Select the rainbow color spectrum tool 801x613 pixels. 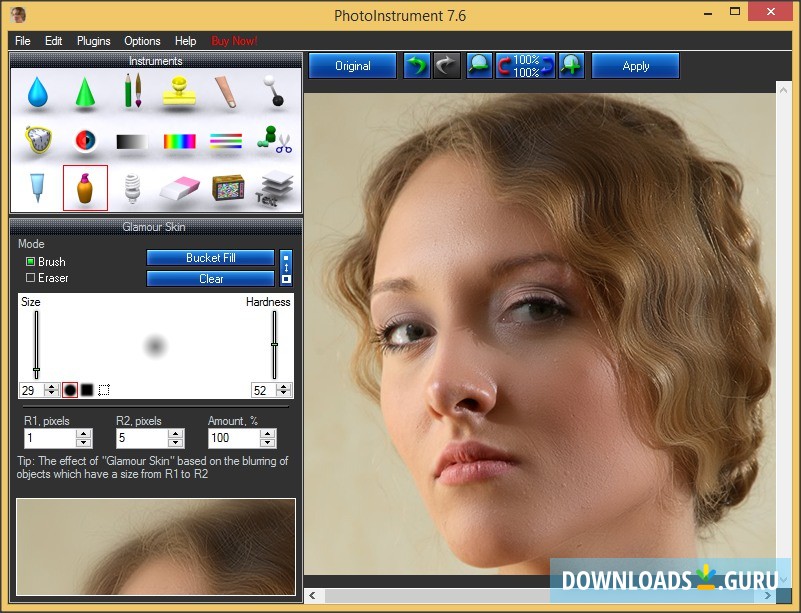pos(179,141)
